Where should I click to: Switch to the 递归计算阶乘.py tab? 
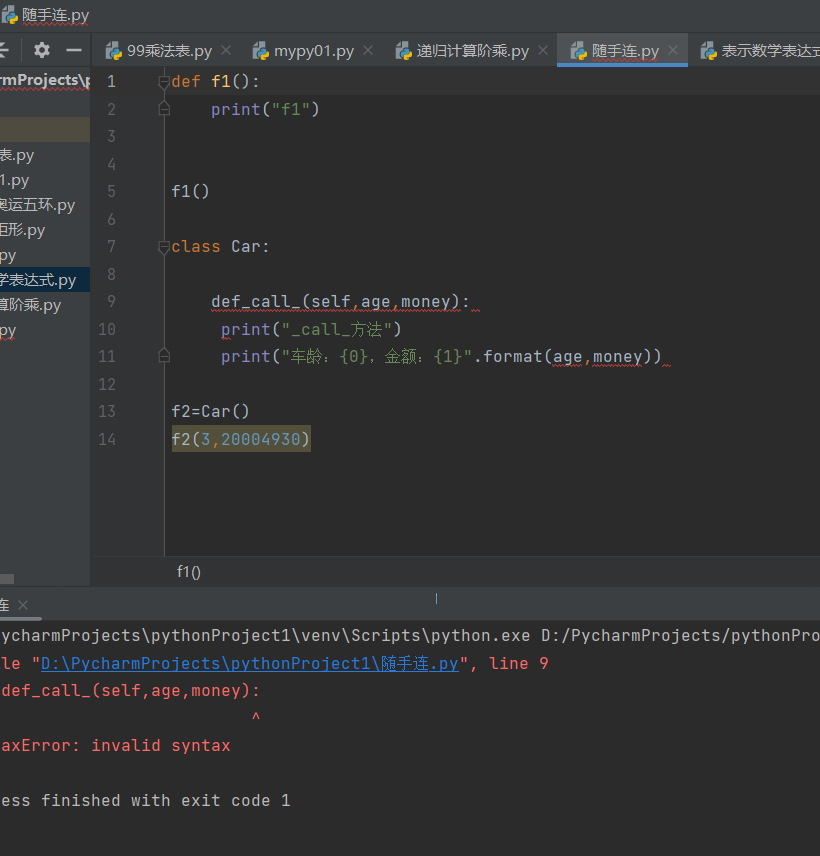(x=473, y=51)
